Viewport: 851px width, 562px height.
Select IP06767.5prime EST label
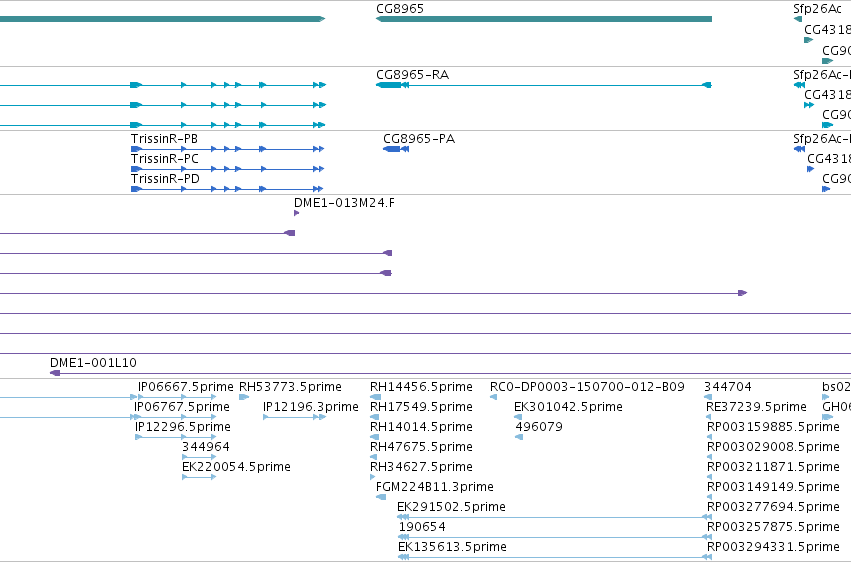(182, 407)
